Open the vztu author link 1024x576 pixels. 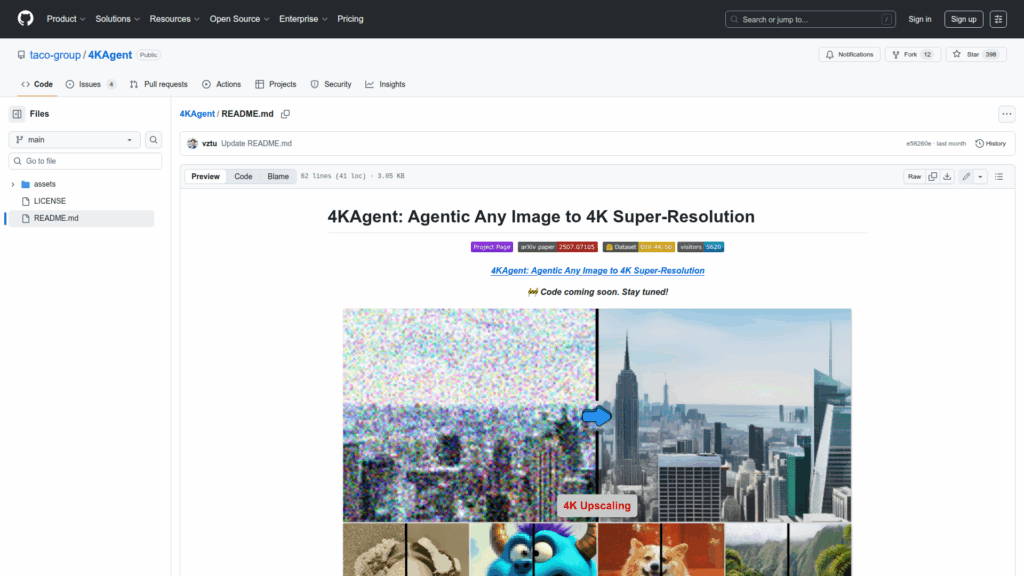coord(209,143)
